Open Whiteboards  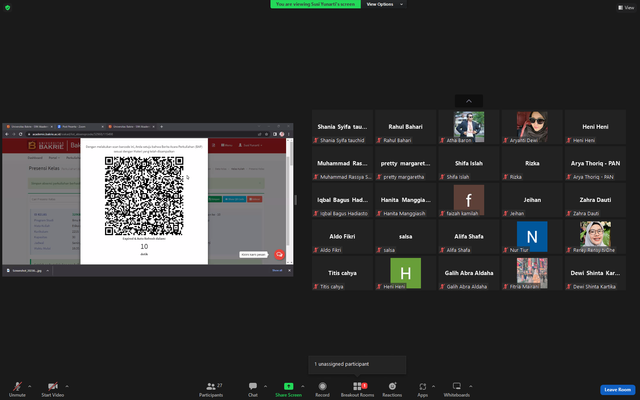(457, 389)
